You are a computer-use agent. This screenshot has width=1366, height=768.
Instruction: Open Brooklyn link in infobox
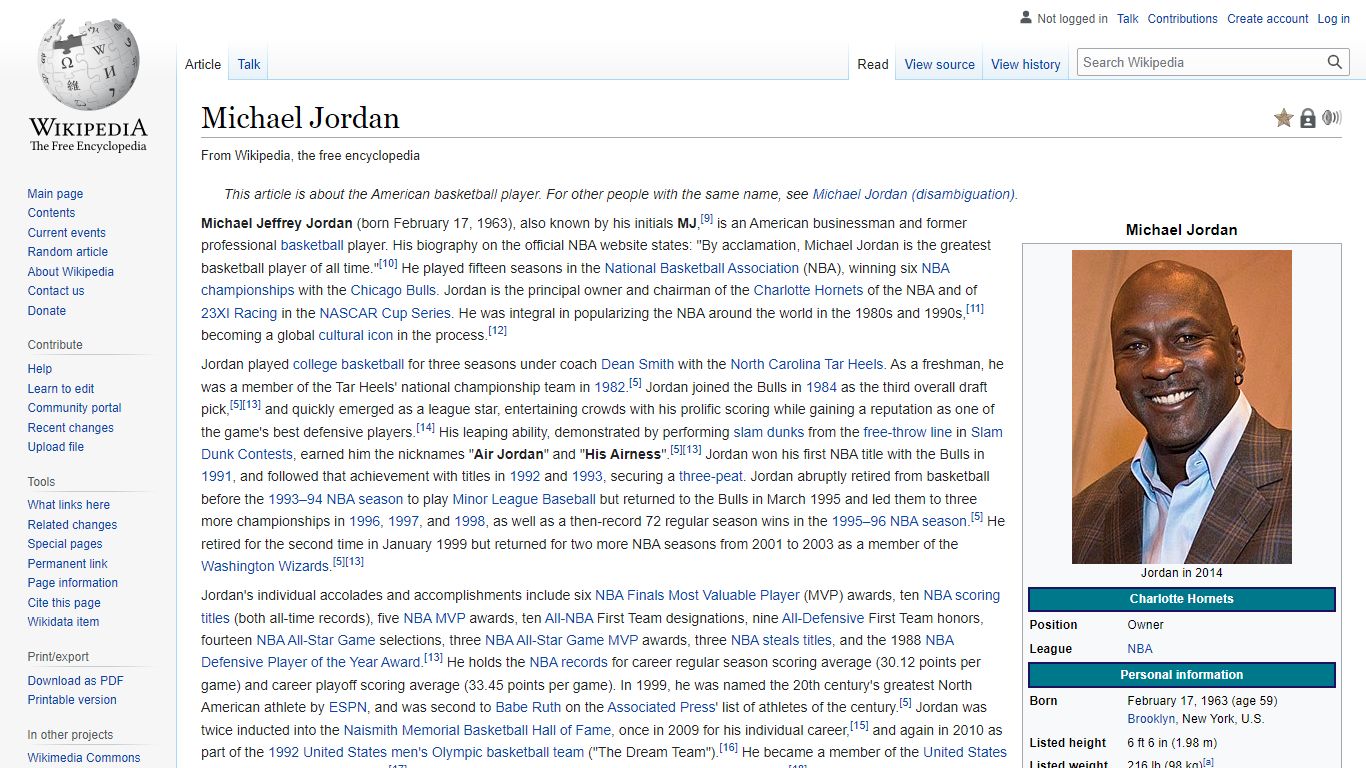(x=1151, y=719)
